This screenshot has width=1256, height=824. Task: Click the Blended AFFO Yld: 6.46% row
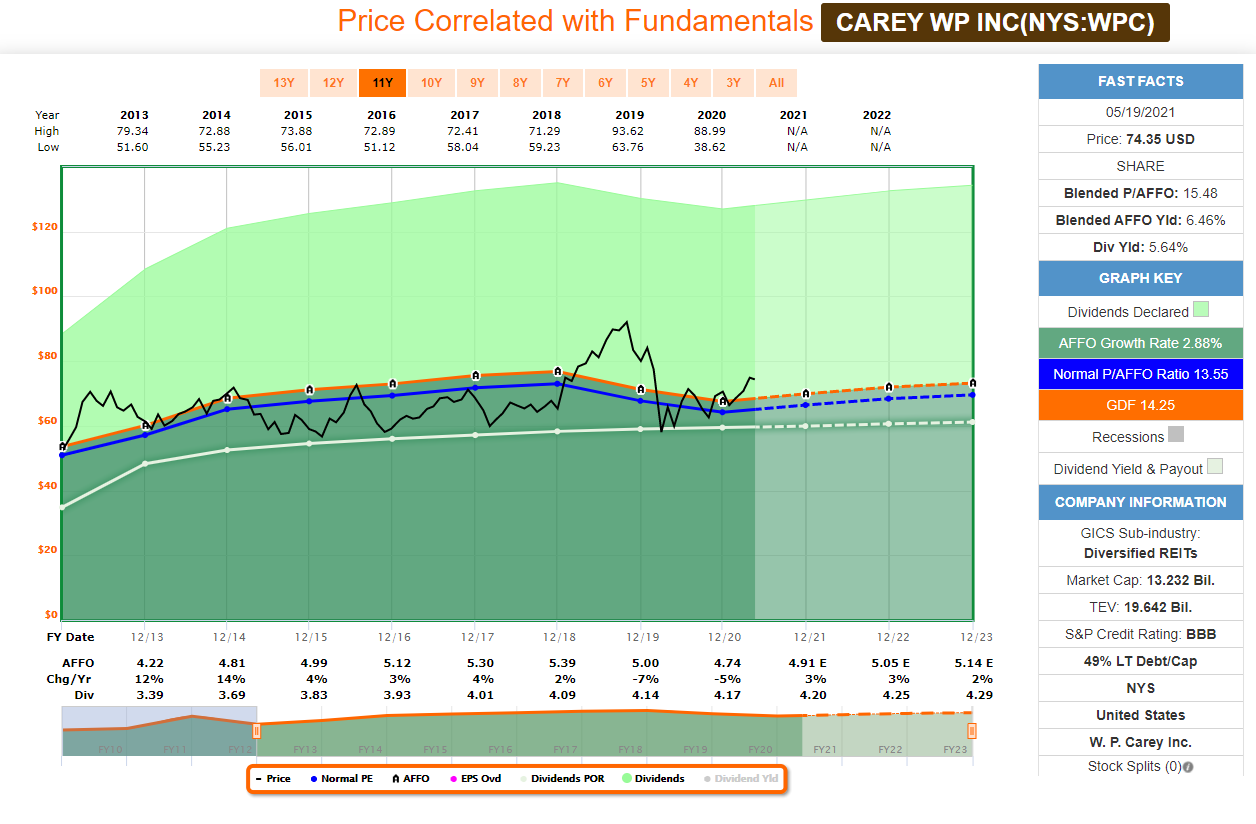coord(1140,220)
